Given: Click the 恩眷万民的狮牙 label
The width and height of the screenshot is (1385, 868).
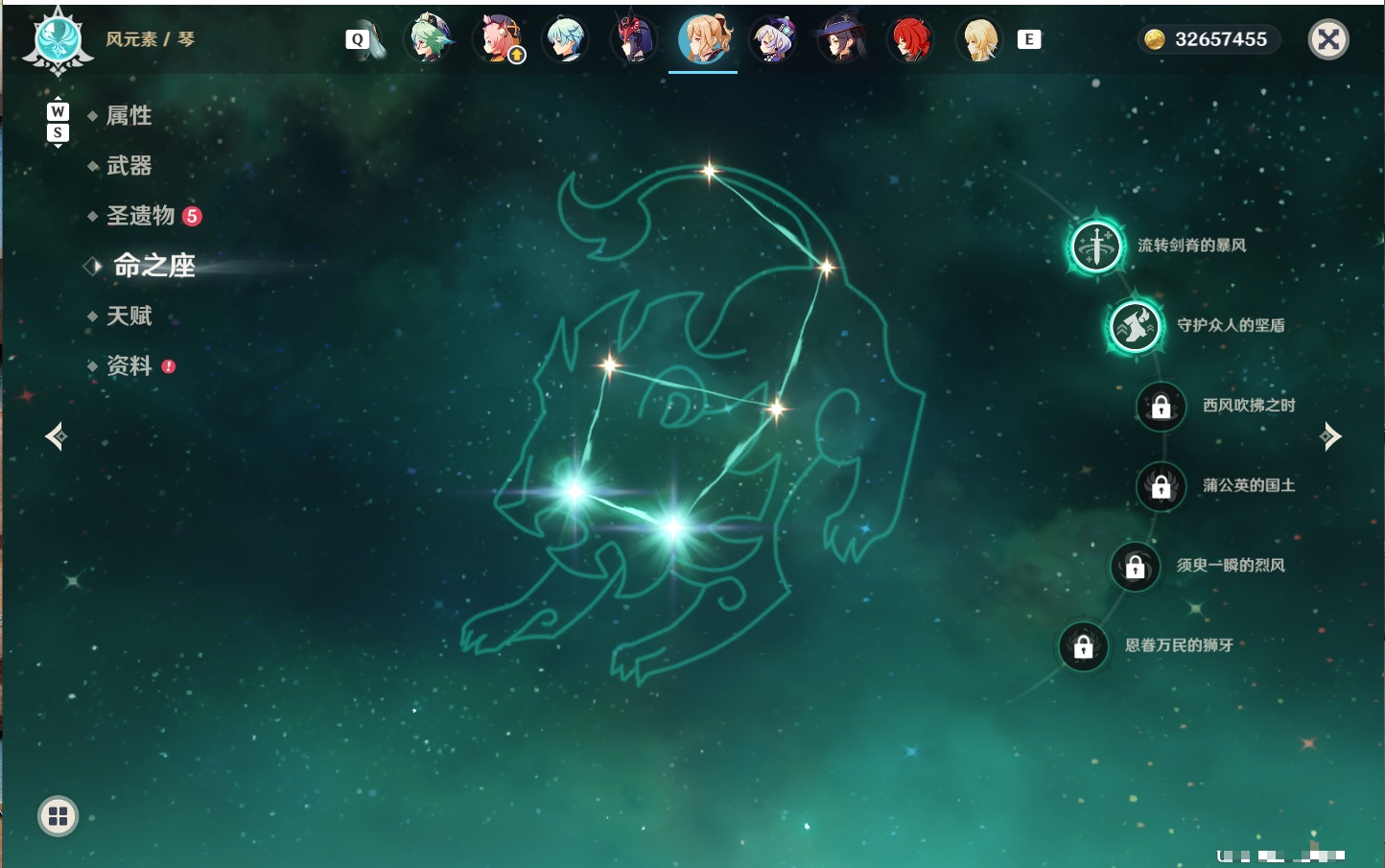Looking at the screenshot, I should pyautogui.click(x=1179, y=645).
